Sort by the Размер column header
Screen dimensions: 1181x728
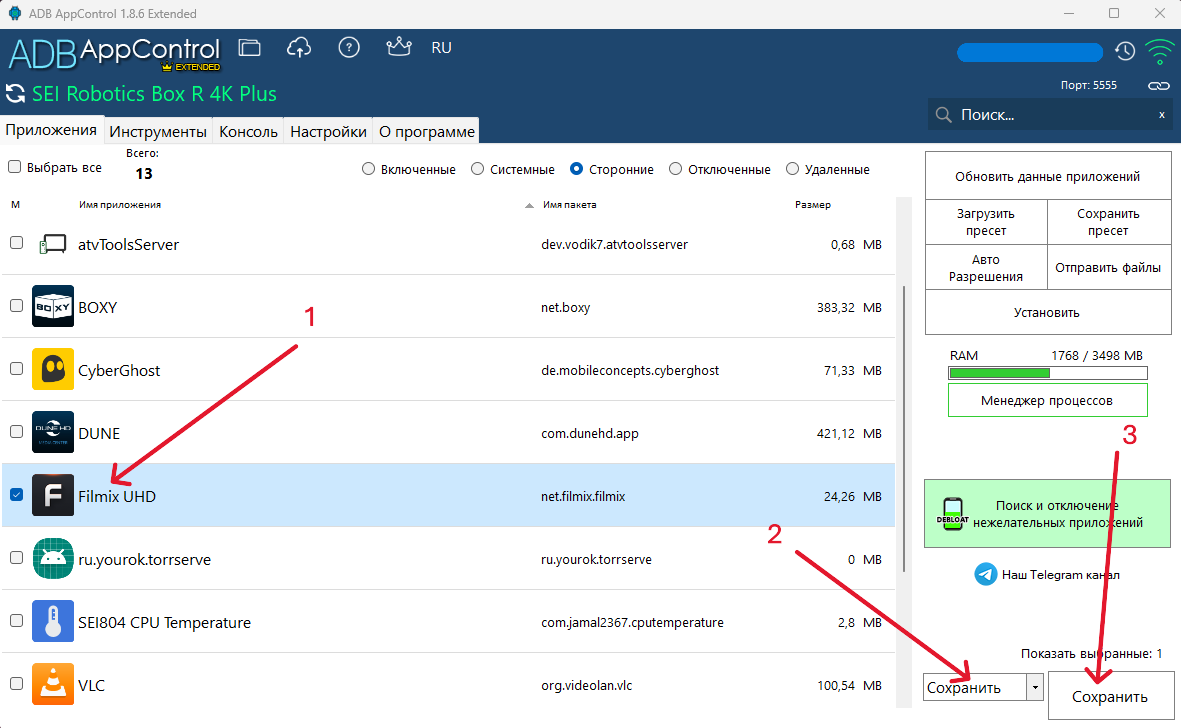(x=813, y=205)
